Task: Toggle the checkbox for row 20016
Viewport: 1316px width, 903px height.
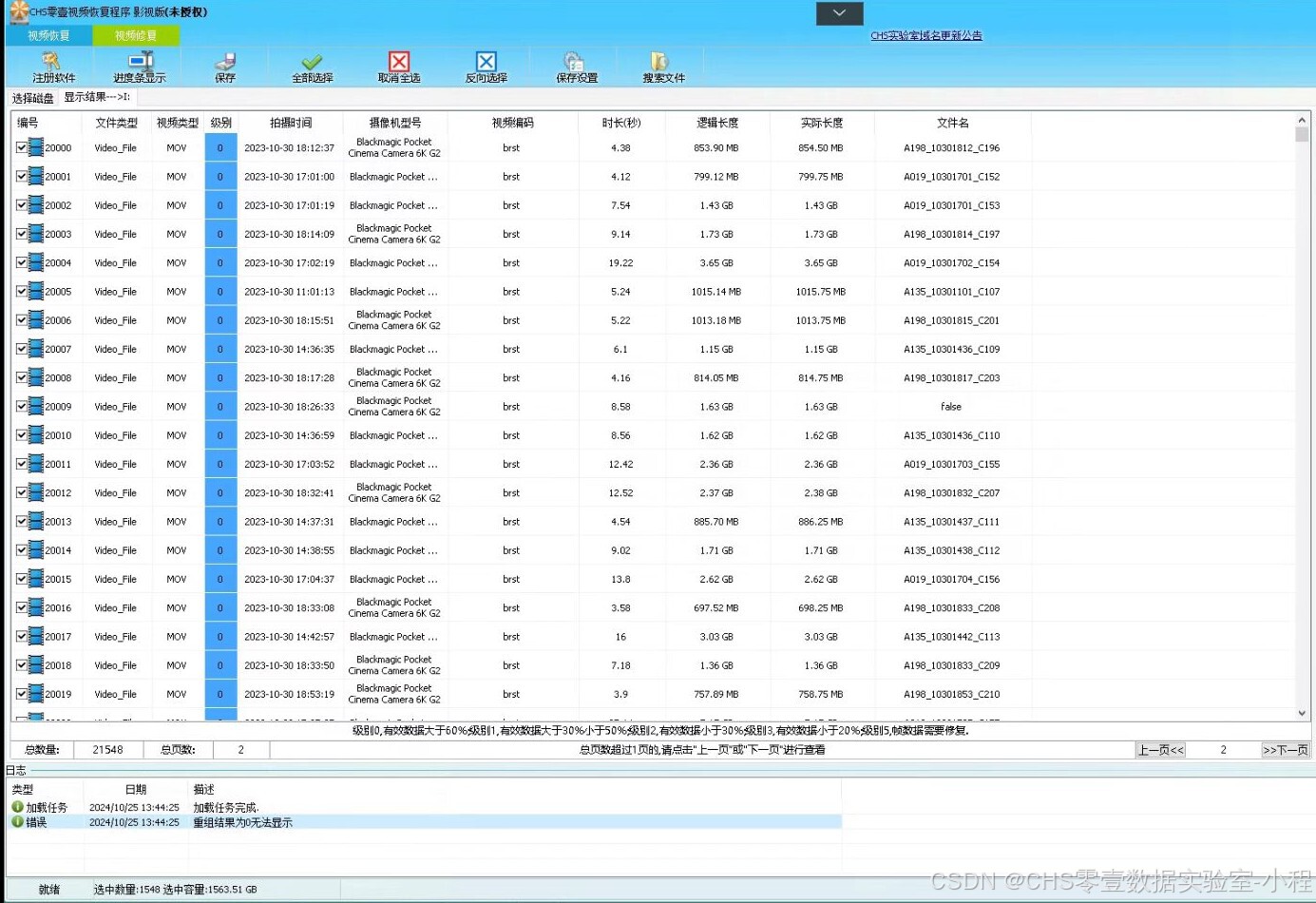Action: click(x=22, y=608)
